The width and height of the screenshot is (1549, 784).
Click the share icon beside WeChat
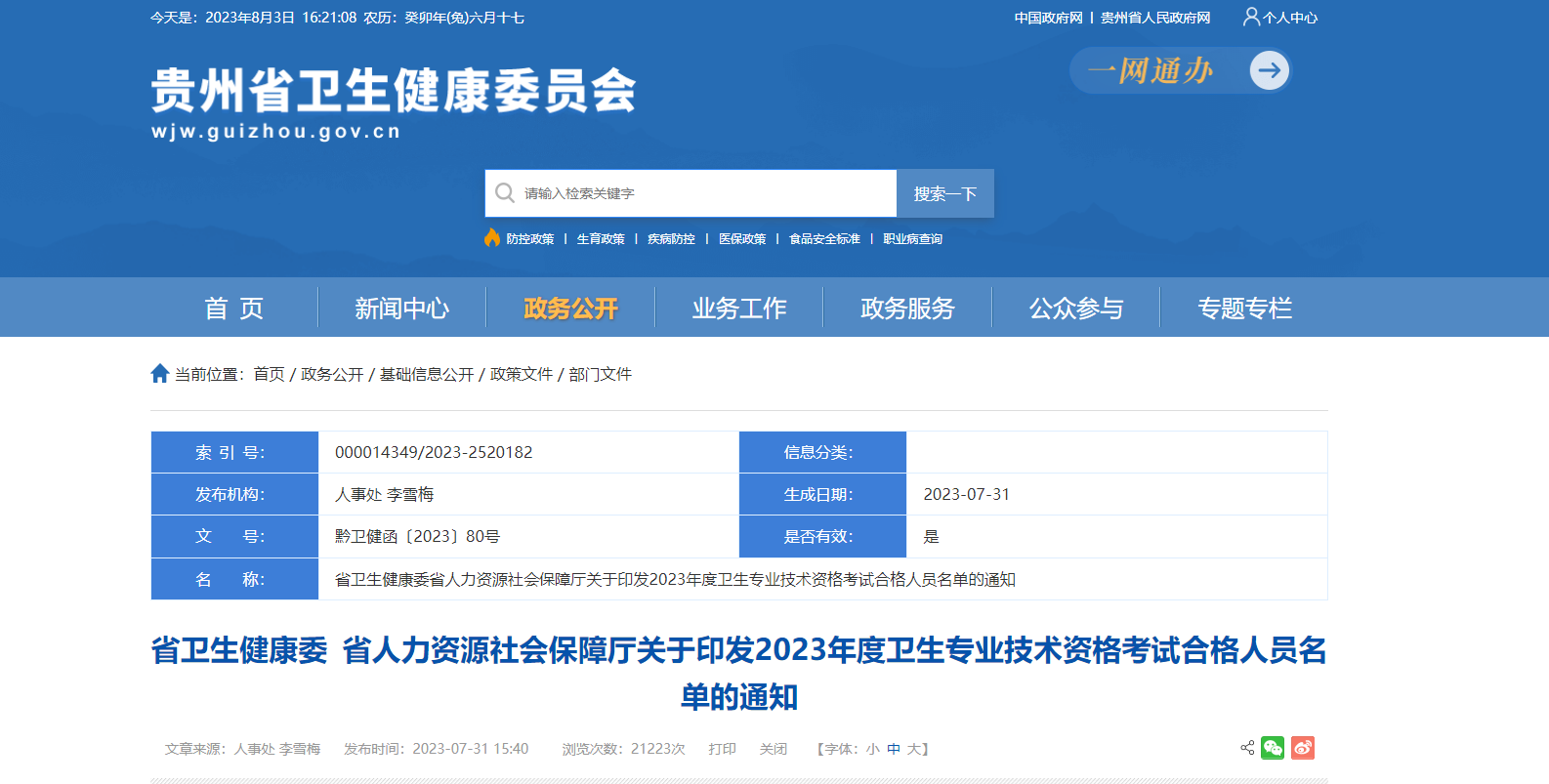tap(1247, 748)
